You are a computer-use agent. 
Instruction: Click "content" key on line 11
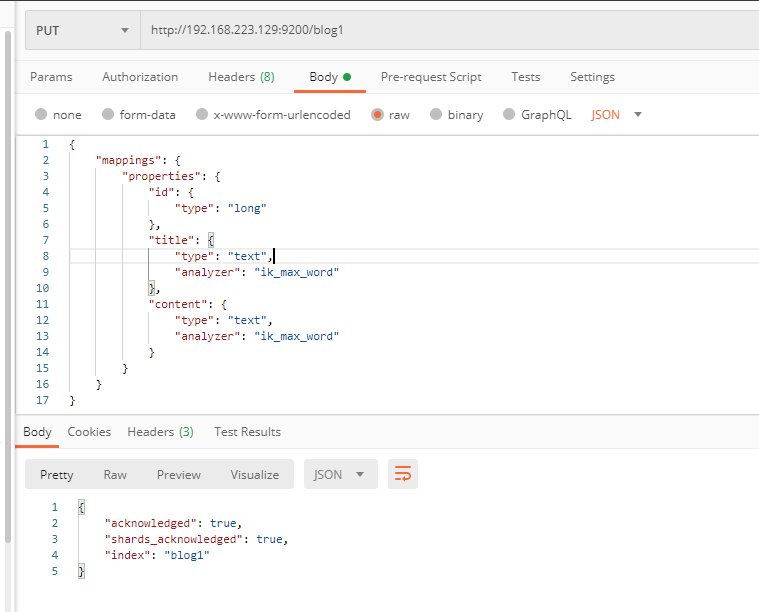[x=178, y=304]
